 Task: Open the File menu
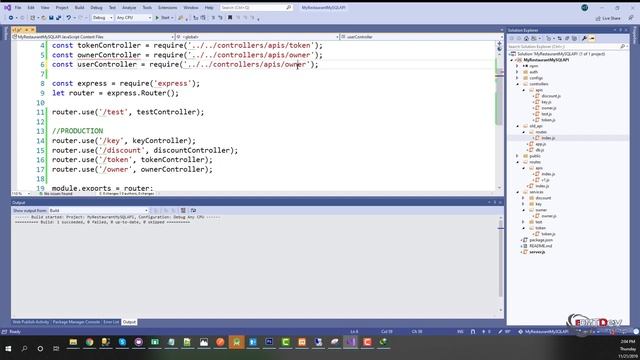click(x=18, y=8)
